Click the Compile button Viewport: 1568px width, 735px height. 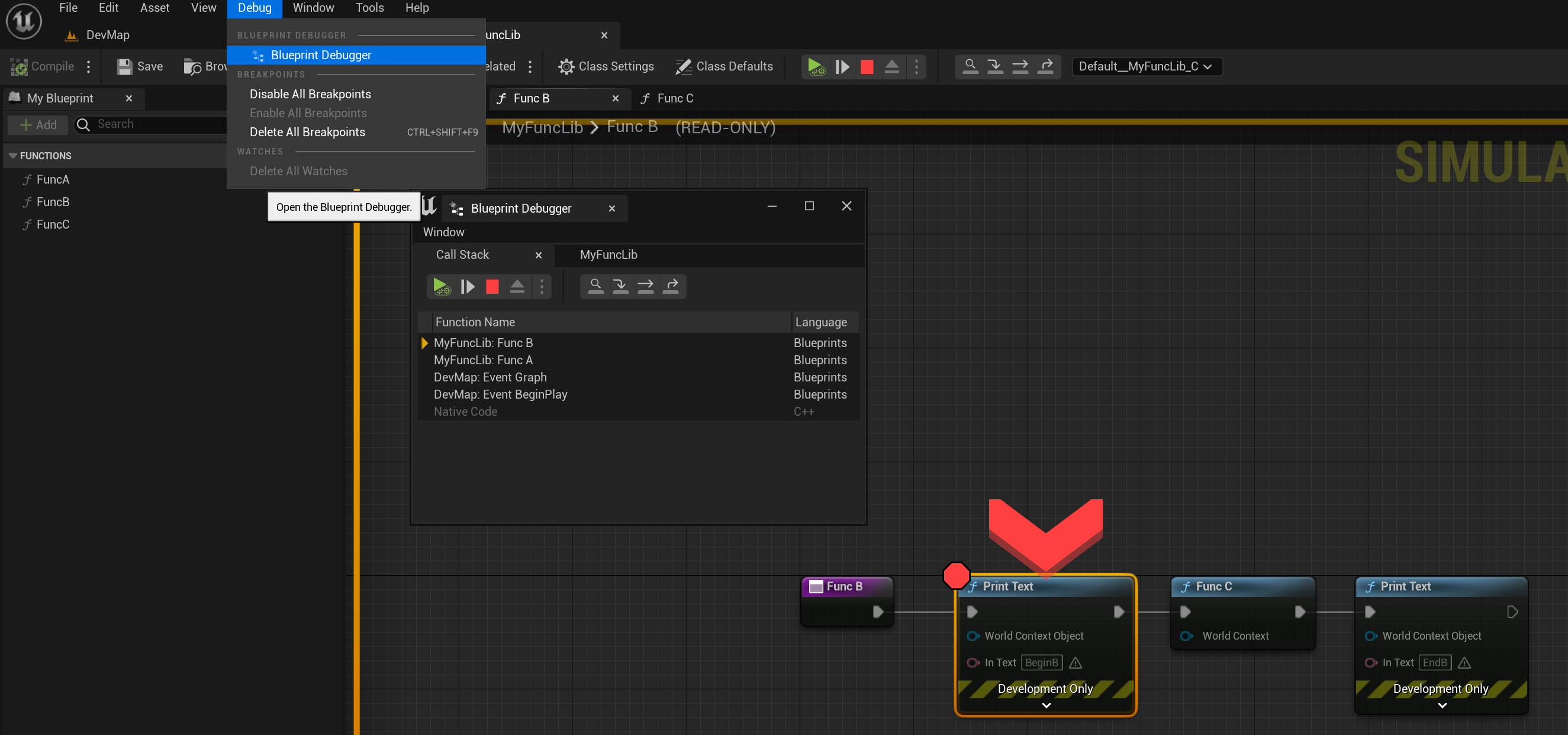pos(42,66)
